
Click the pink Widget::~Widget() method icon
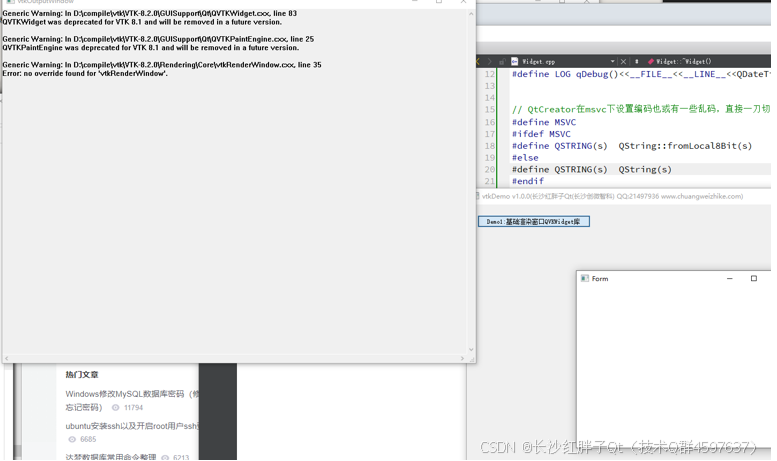pos(651,61)
